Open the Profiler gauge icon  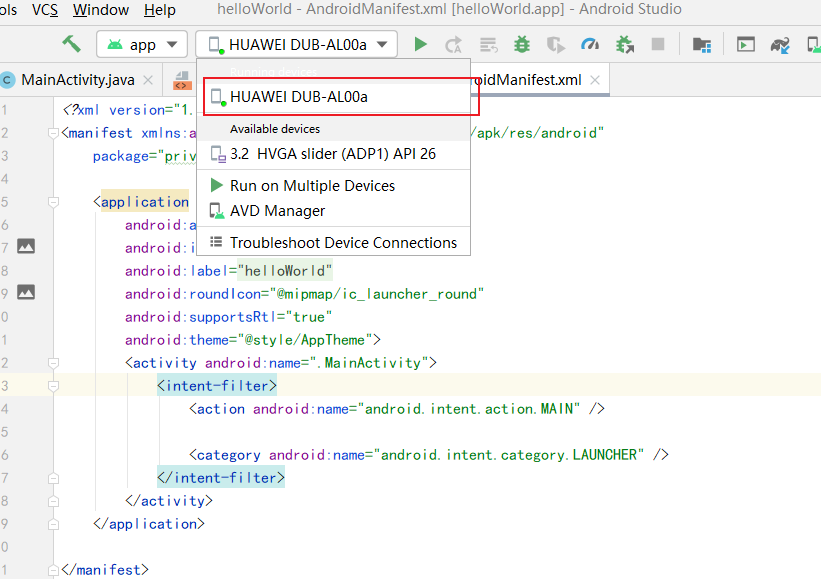coord(590,44)
